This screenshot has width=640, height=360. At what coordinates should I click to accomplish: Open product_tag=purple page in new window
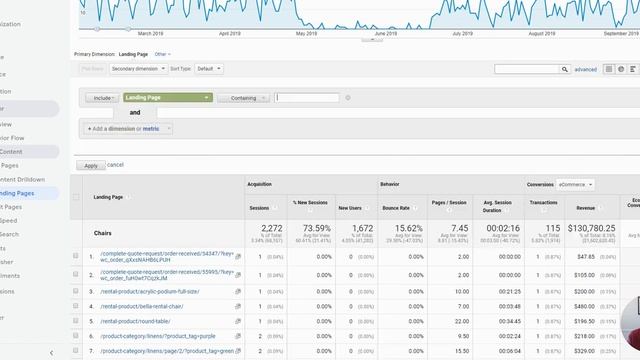point(238,336)
